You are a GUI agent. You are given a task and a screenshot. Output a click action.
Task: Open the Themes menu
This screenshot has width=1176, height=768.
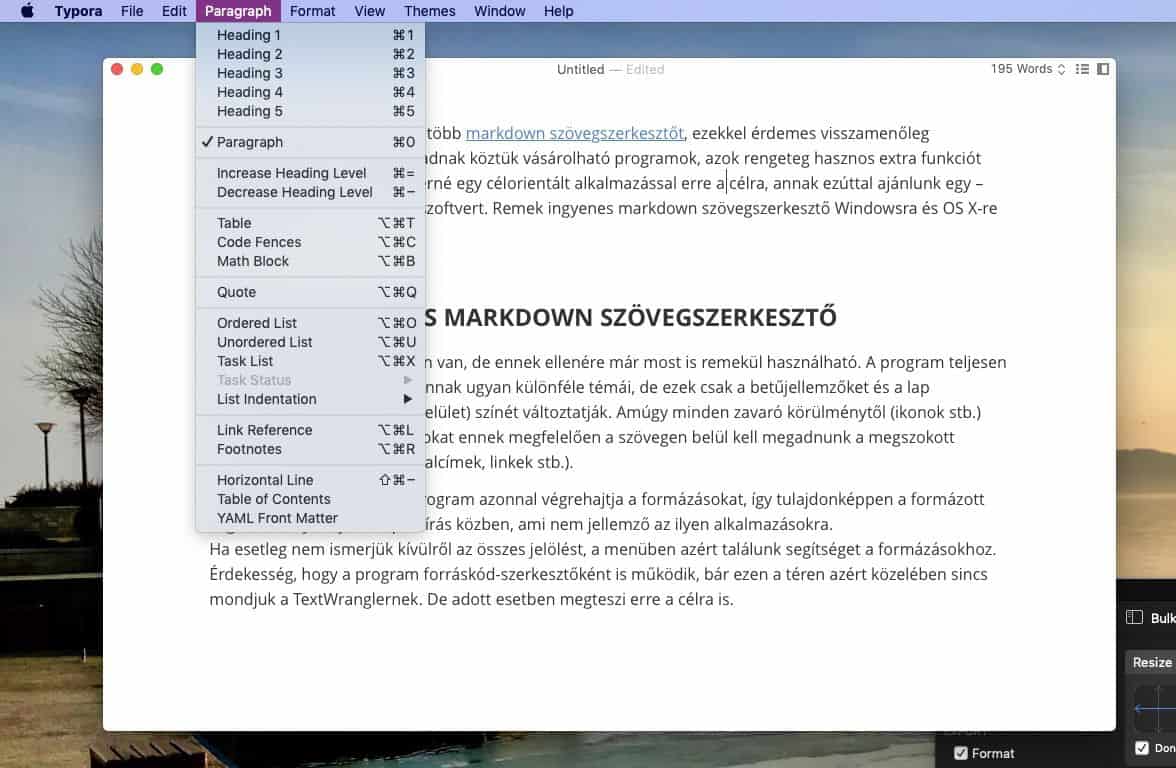tap(429, 10)
